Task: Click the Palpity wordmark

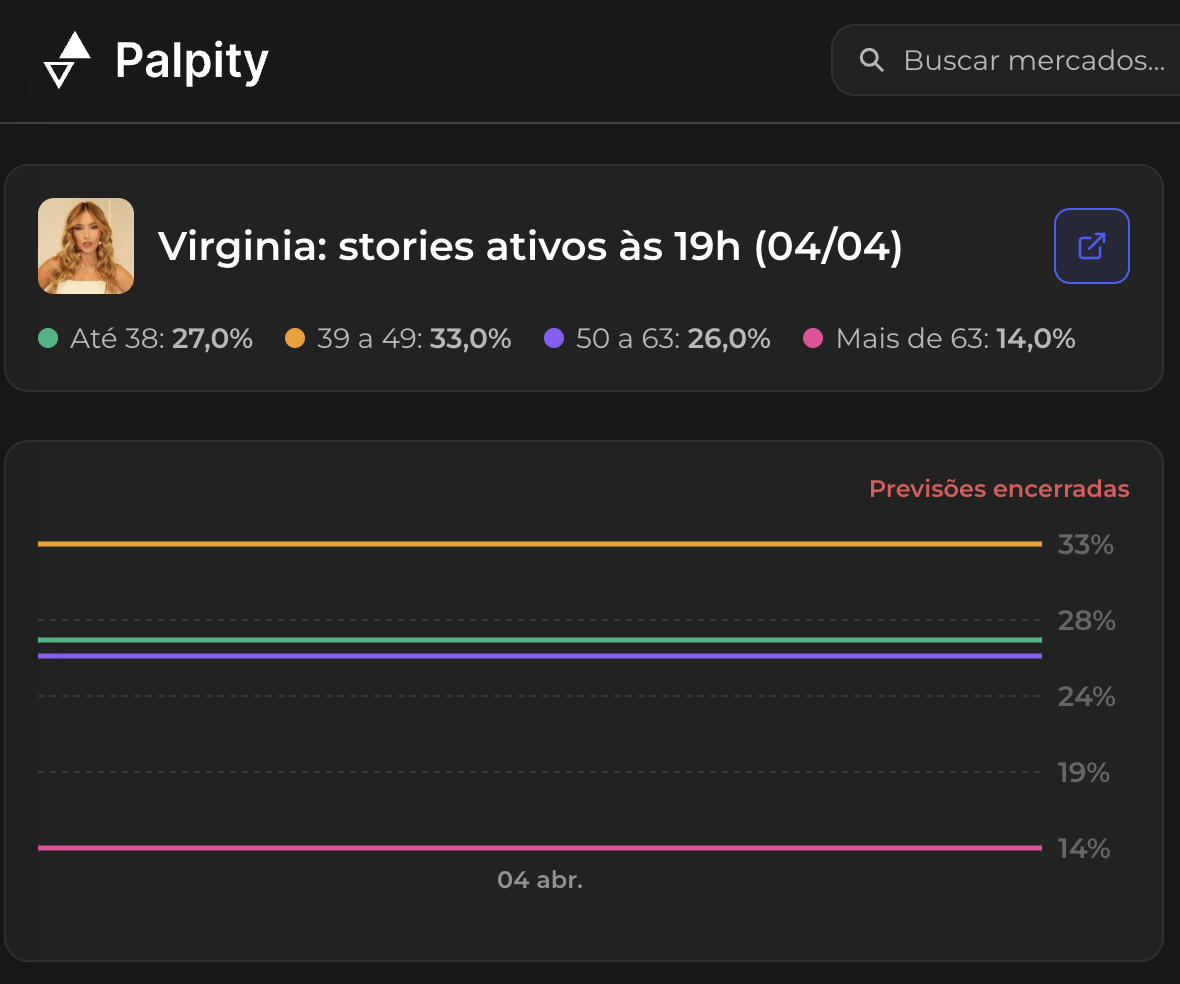Action: (x=191, y=60)
